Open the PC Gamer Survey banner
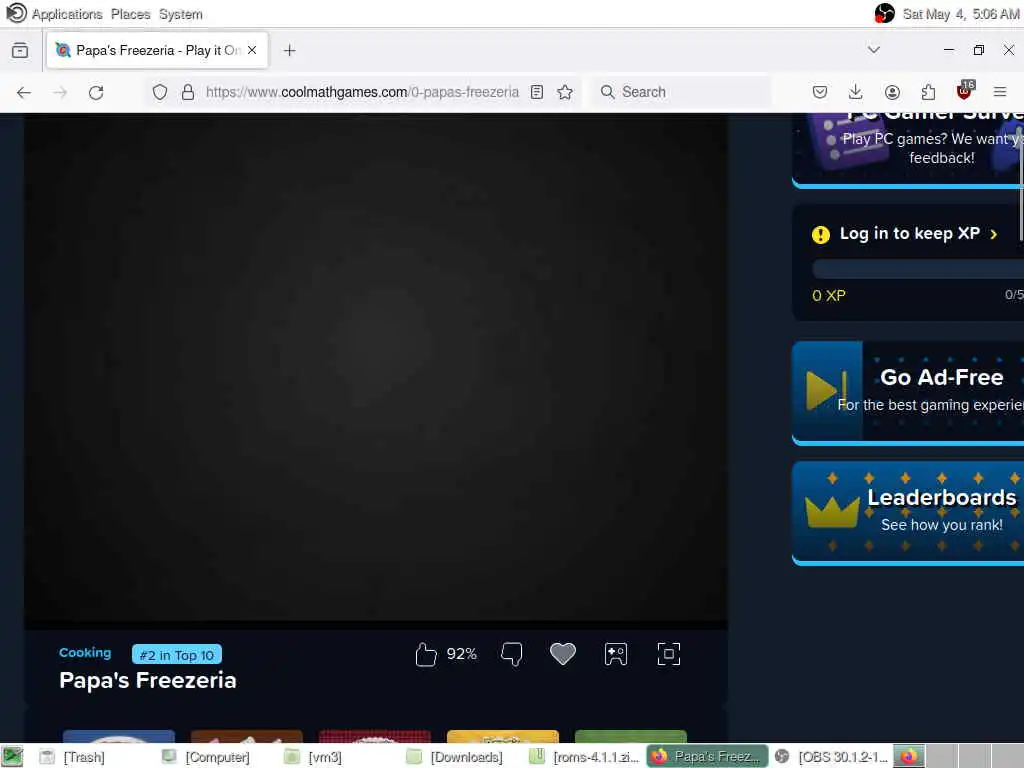Viewport: 1024px width, 768px height. pyautogui.click(x=908, y=150)
